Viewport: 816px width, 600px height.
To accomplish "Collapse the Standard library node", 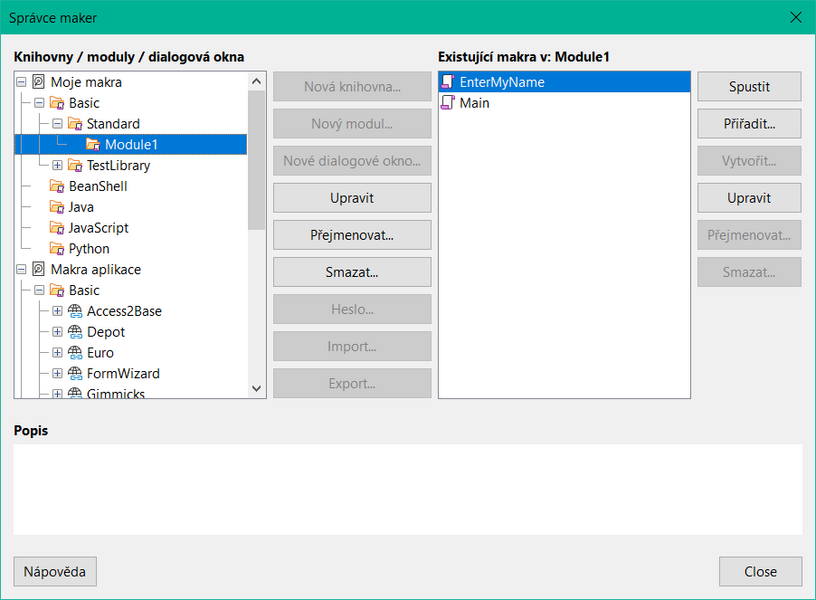I will pos(57,124).
